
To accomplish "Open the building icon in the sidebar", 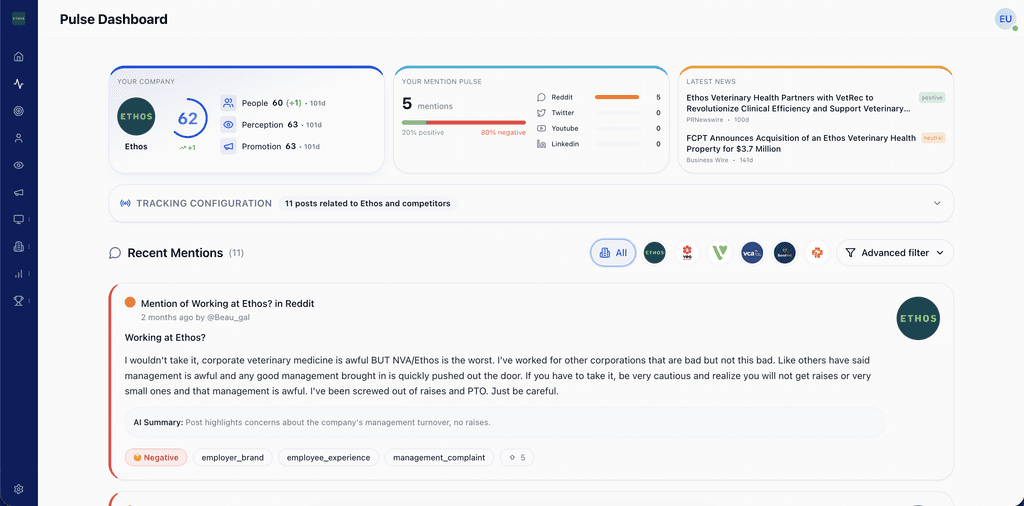I will 19,246.
